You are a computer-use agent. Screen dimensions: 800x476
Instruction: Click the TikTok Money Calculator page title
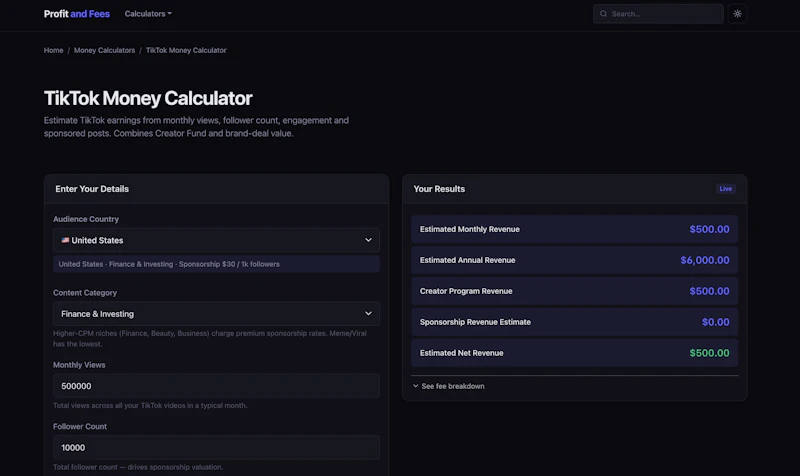148,98
